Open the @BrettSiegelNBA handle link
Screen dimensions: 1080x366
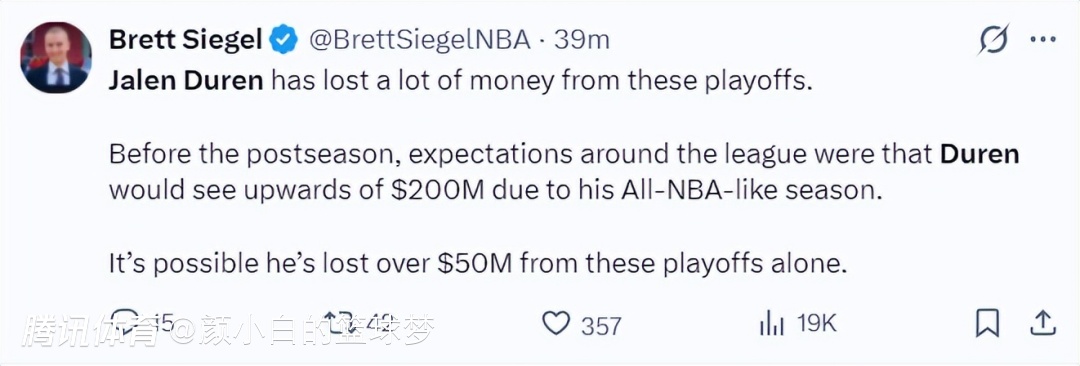[420, 40]
